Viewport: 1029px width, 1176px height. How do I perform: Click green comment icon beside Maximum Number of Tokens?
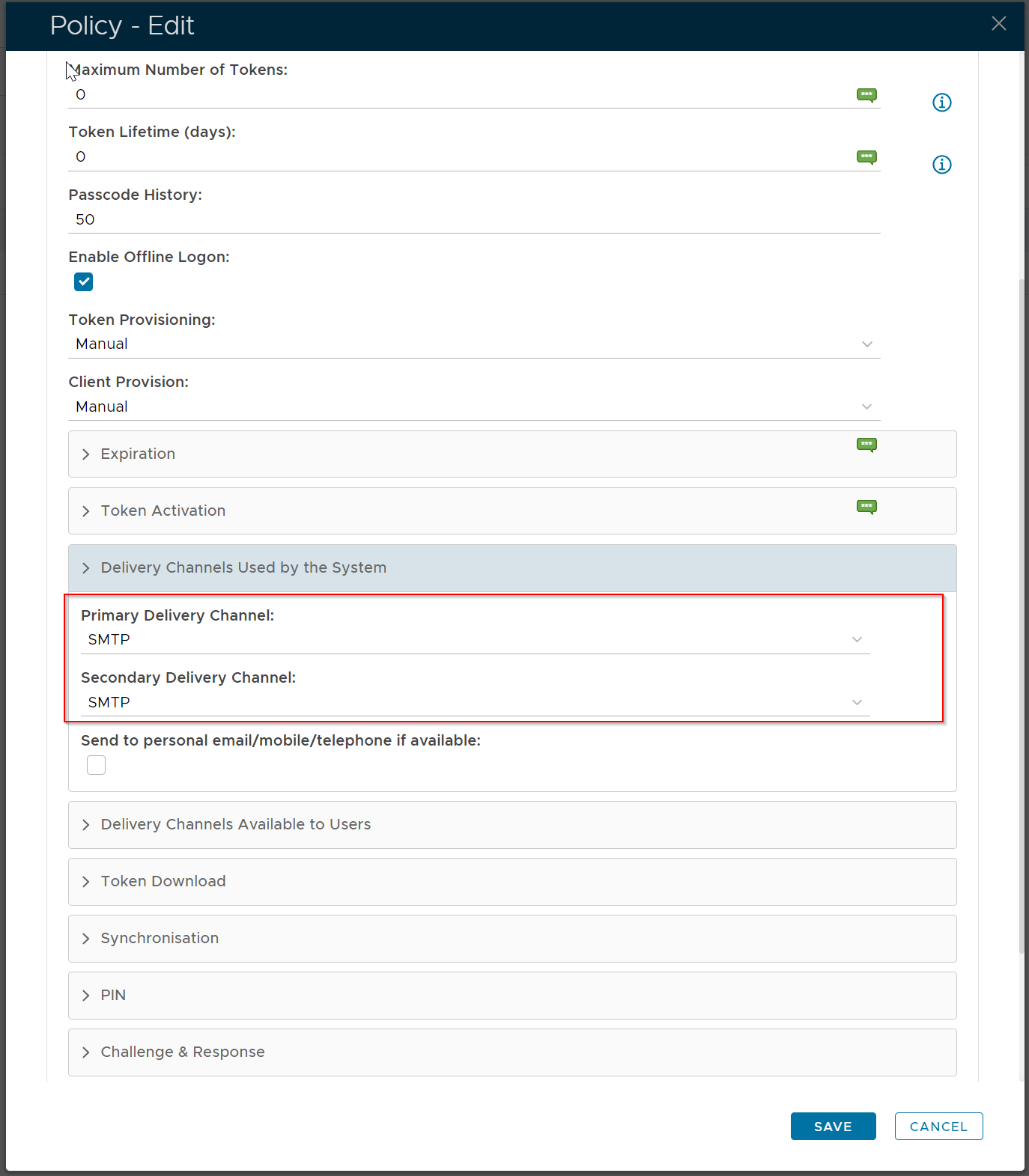866,95
